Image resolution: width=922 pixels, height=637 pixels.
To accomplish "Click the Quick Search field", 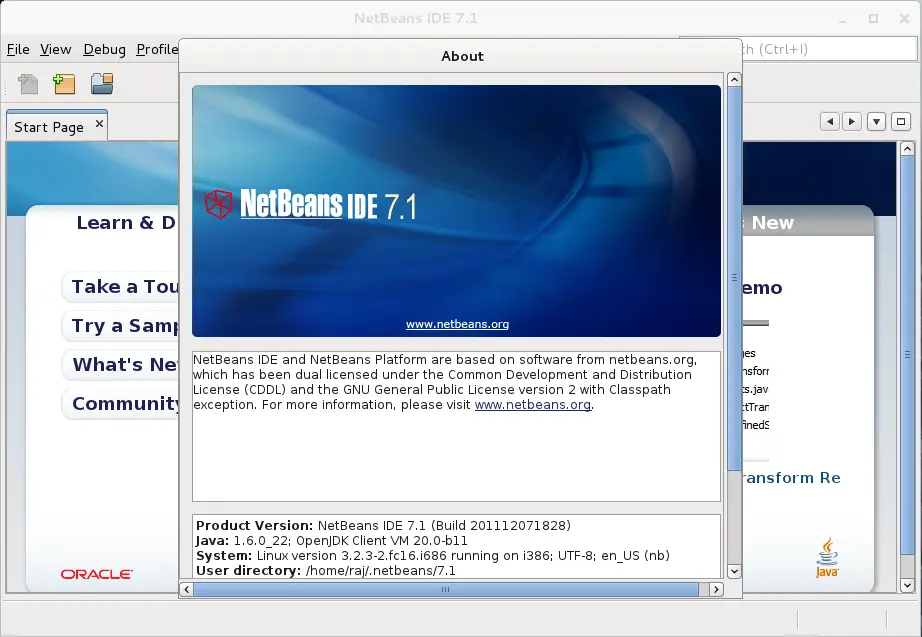I will coord(829,49).
